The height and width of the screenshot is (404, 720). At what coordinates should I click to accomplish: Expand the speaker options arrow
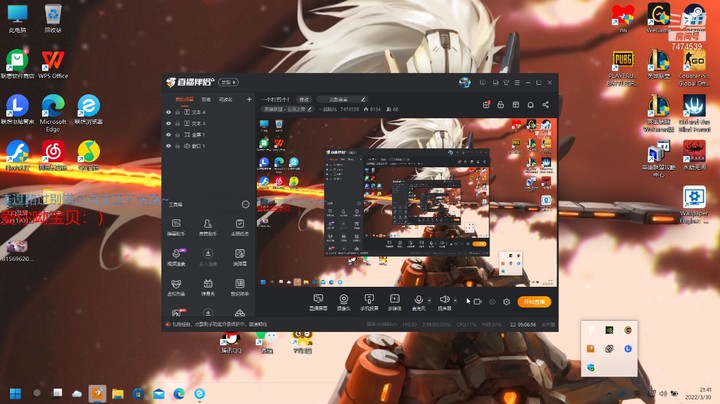point(455,300)
